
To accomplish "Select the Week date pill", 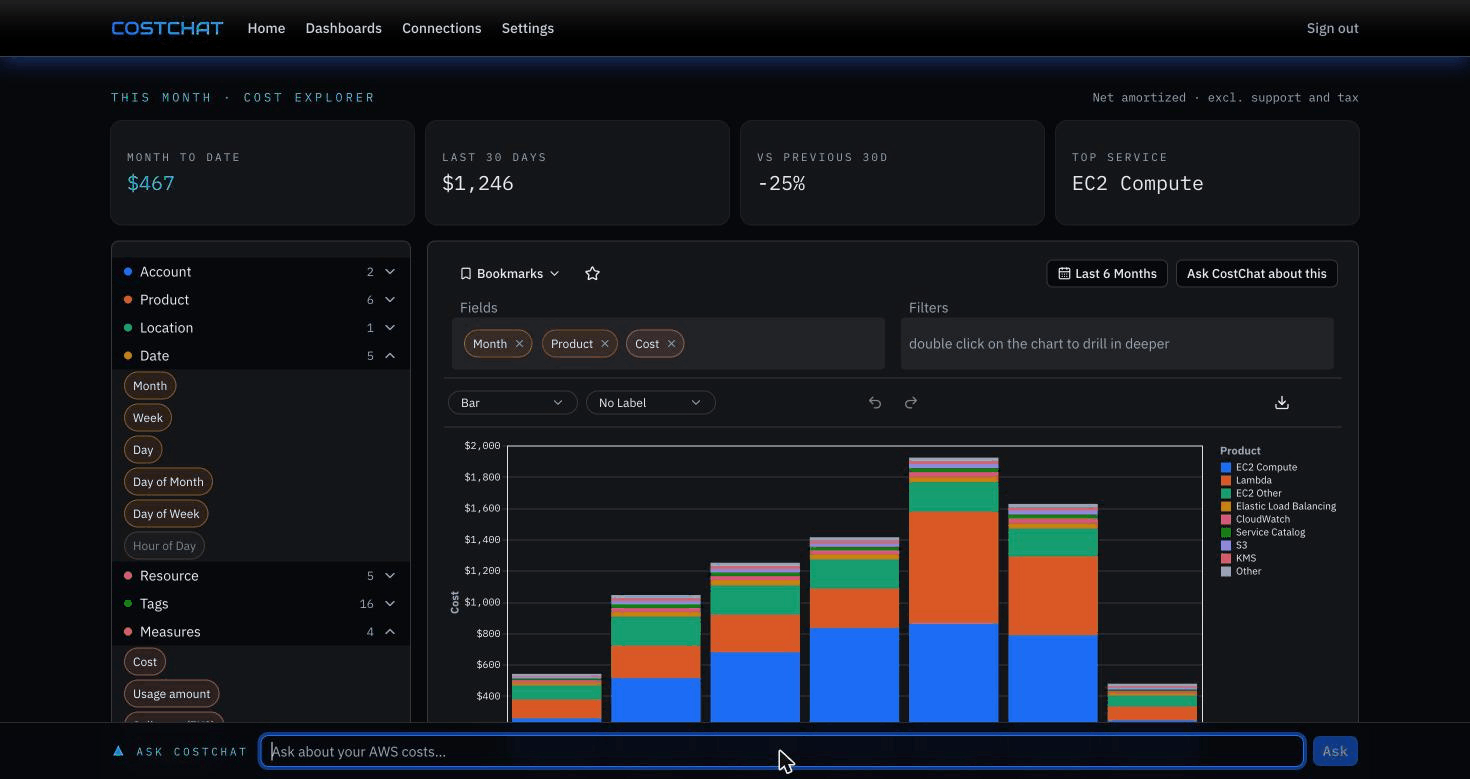I will [x=148, y=417].
